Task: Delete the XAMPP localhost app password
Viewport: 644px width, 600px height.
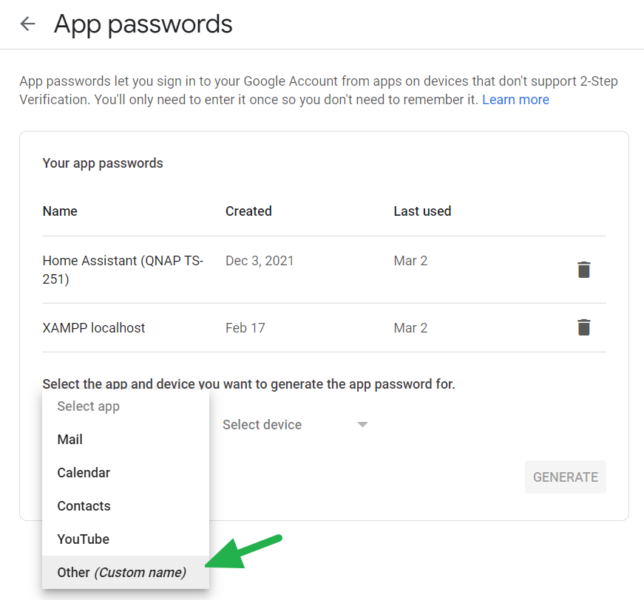Action: point(584,327)
